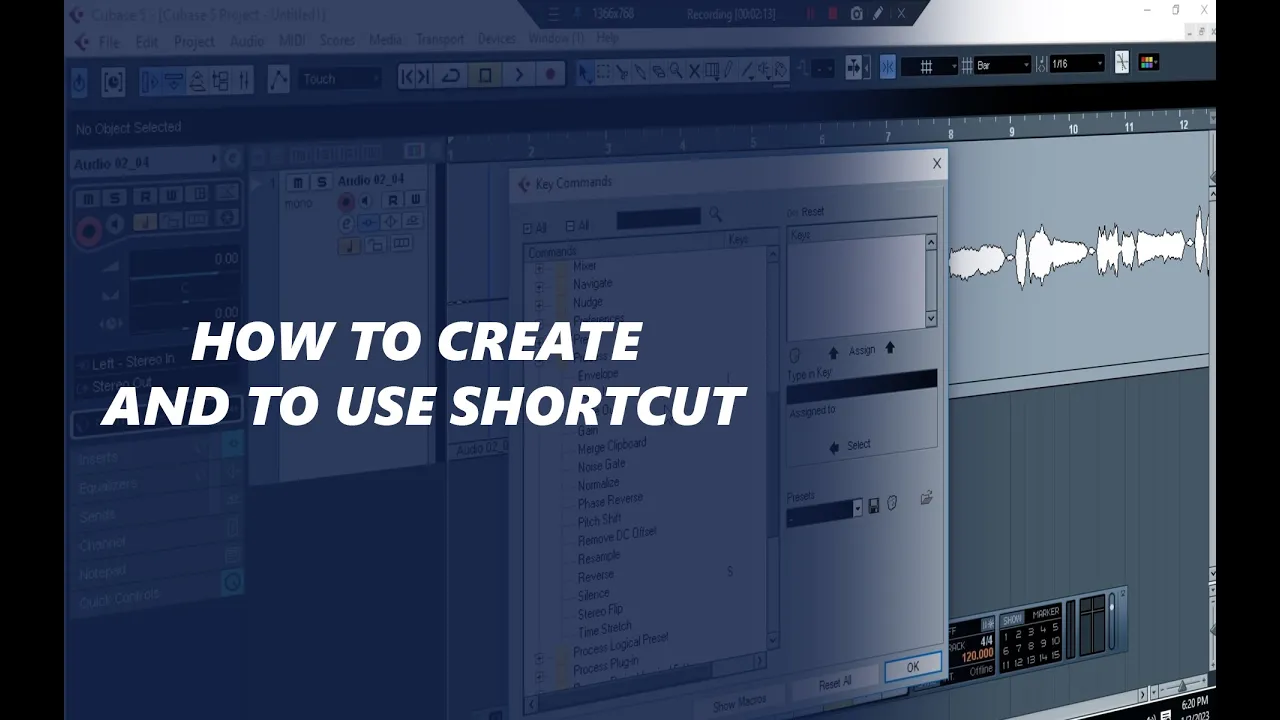1280x720 pixels.
Task: Select the Zoom magnifier tool
Action: 676,71
